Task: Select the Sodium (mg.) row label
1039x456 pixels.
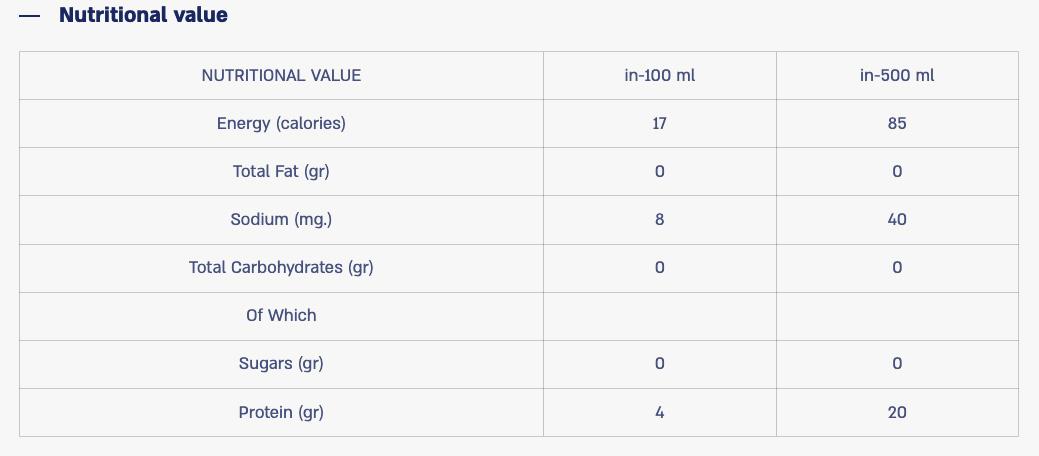Action: click(x=281, y=219)
